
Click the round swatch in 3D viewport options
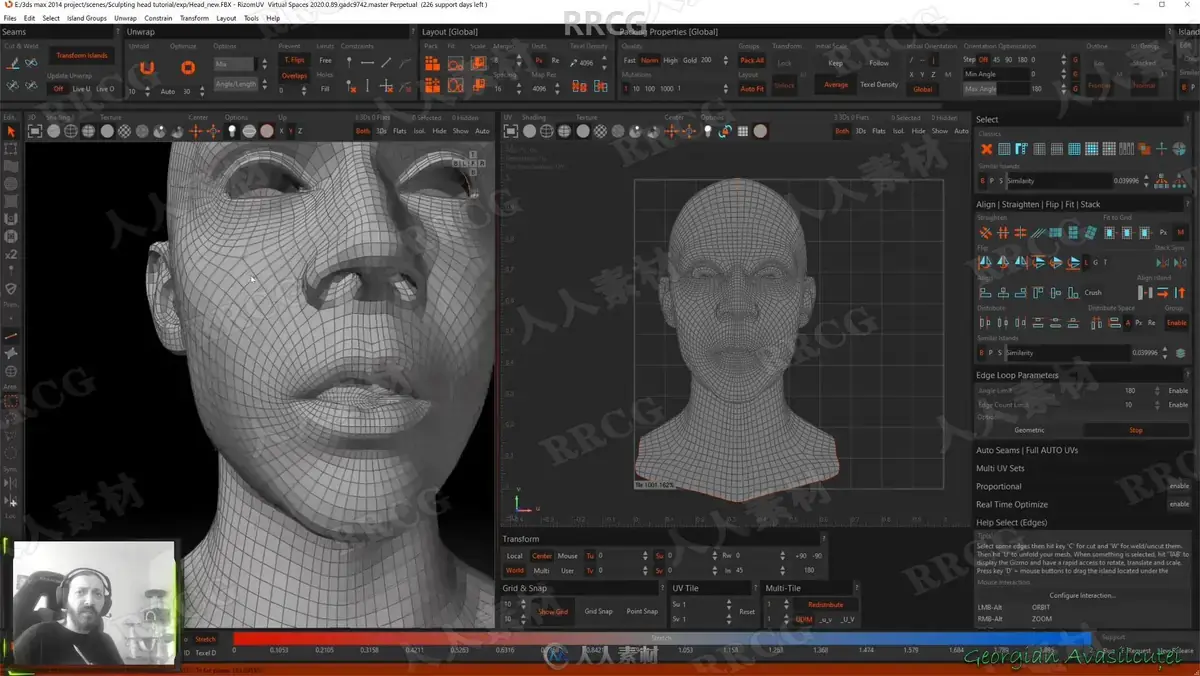pos(267,131)
